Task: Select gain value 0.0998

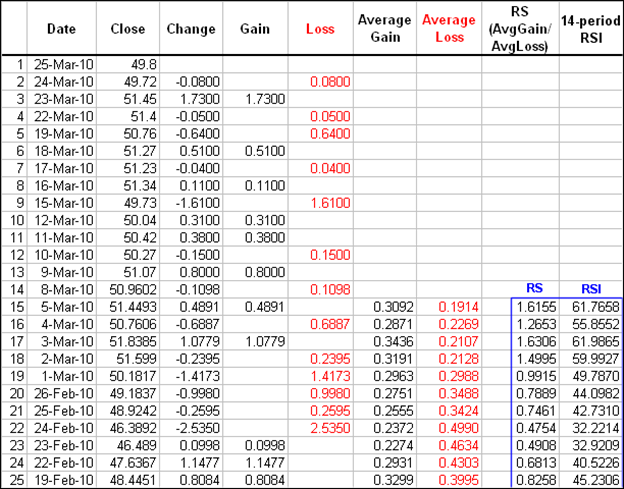Action: click(265, 446)
